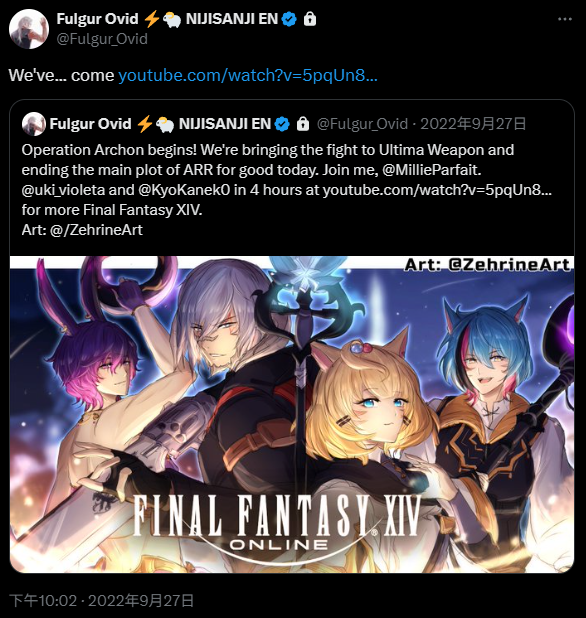Open the Final Fantasy XIV artwork image
This screenshot has width=586, height=618.
(x=292, y=414)
